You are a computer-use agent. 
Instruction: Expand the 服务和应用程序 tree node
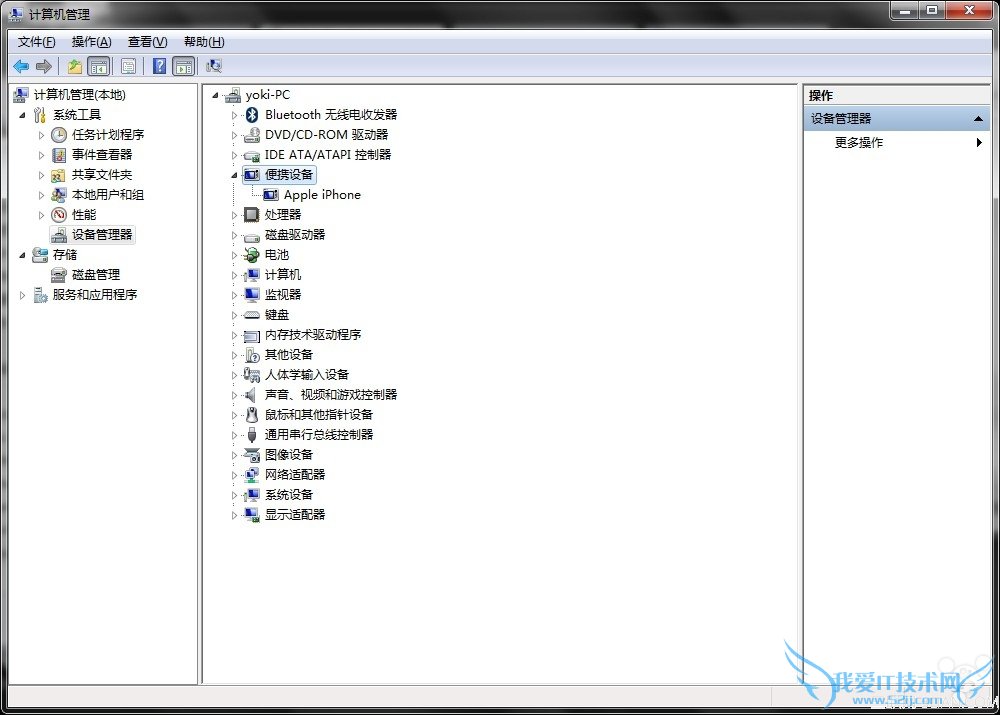[23, 295]
